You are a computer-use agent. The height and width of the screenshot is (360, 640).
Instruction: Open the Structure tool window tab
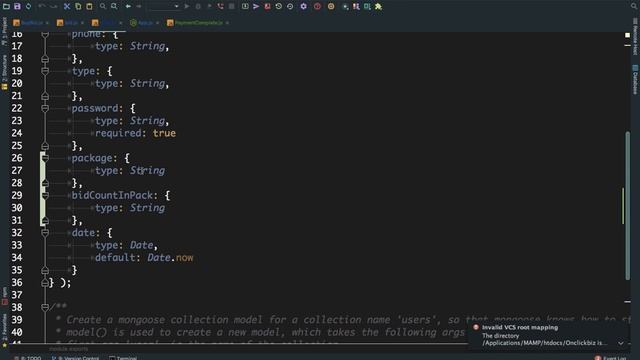pyautogui.click(x=4, y=72)
